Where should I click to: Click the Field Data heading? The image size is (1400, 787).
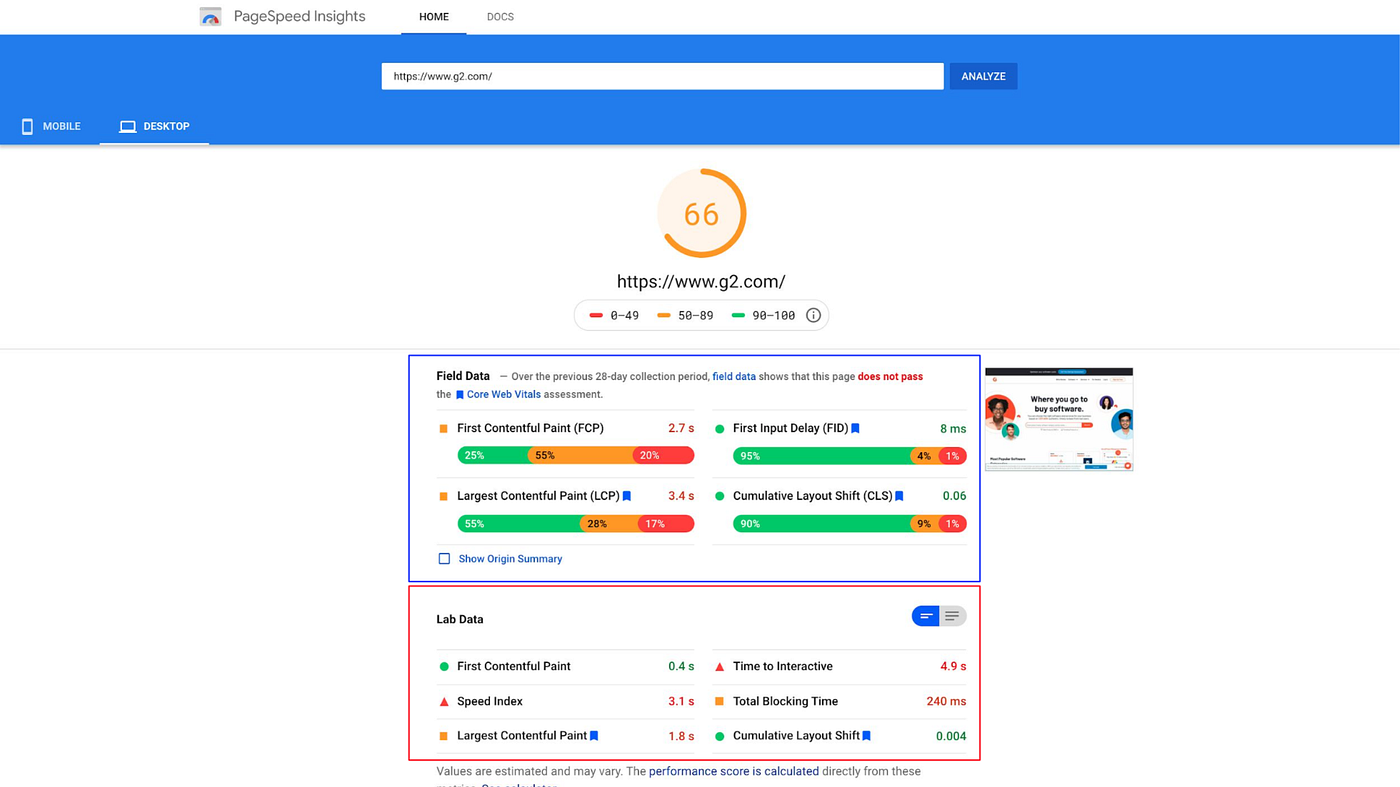pyautogui.click(x=463, y=376)
